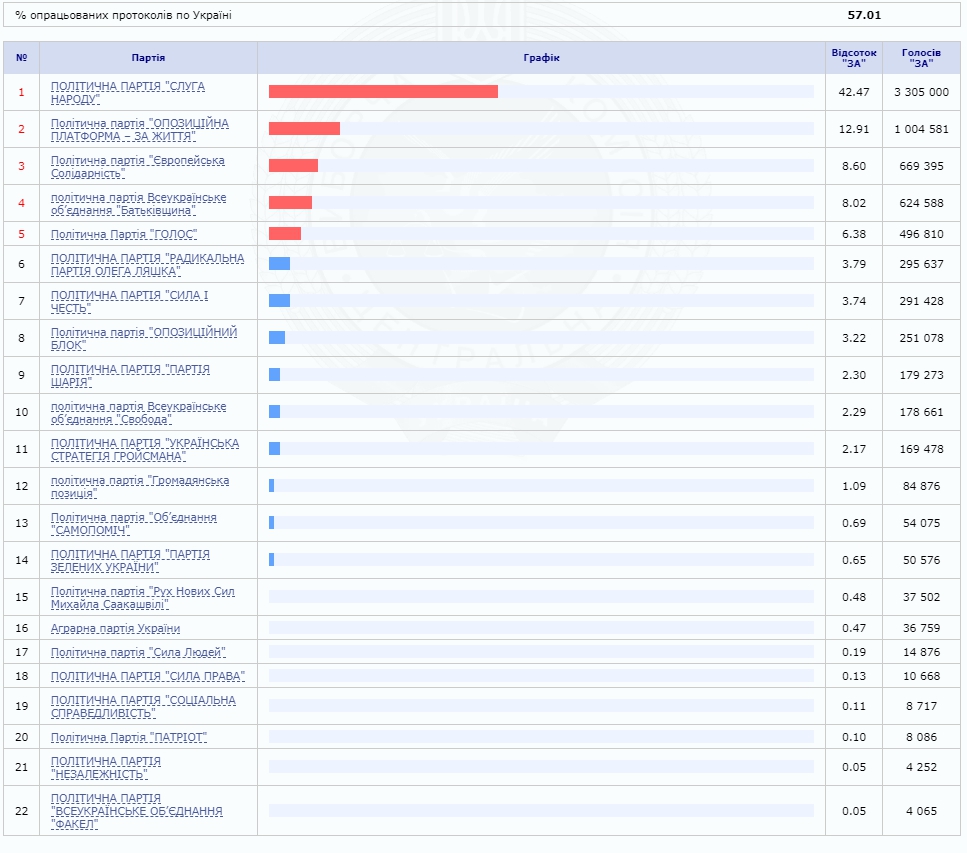Click the "Партія" column header
The image size is (967, 853).
click(148, 58)
